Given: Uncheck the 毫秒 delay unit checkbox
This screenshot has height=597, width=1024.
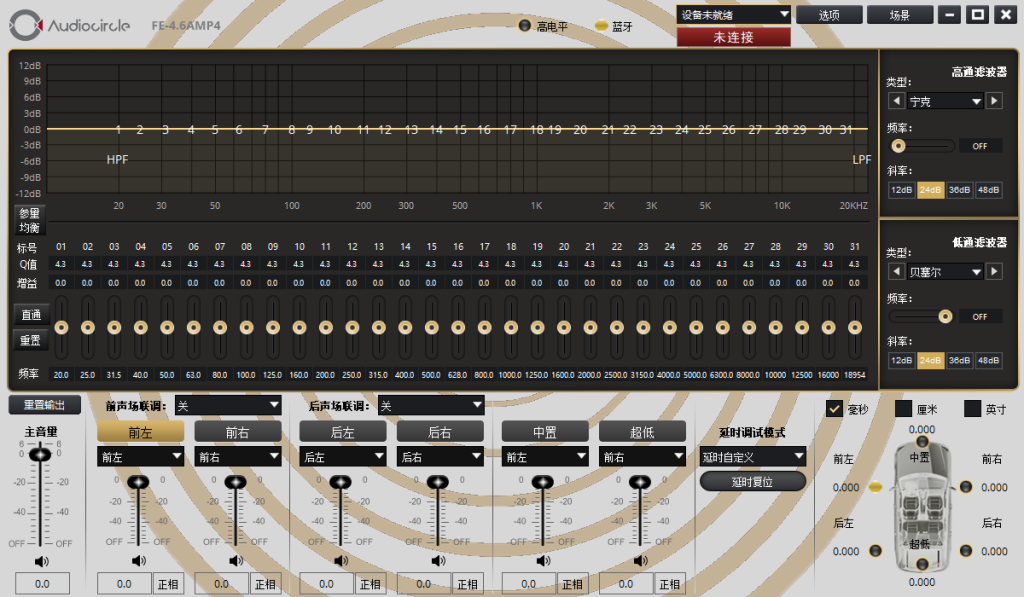Looking at the screenshot, I should [834, 409].
